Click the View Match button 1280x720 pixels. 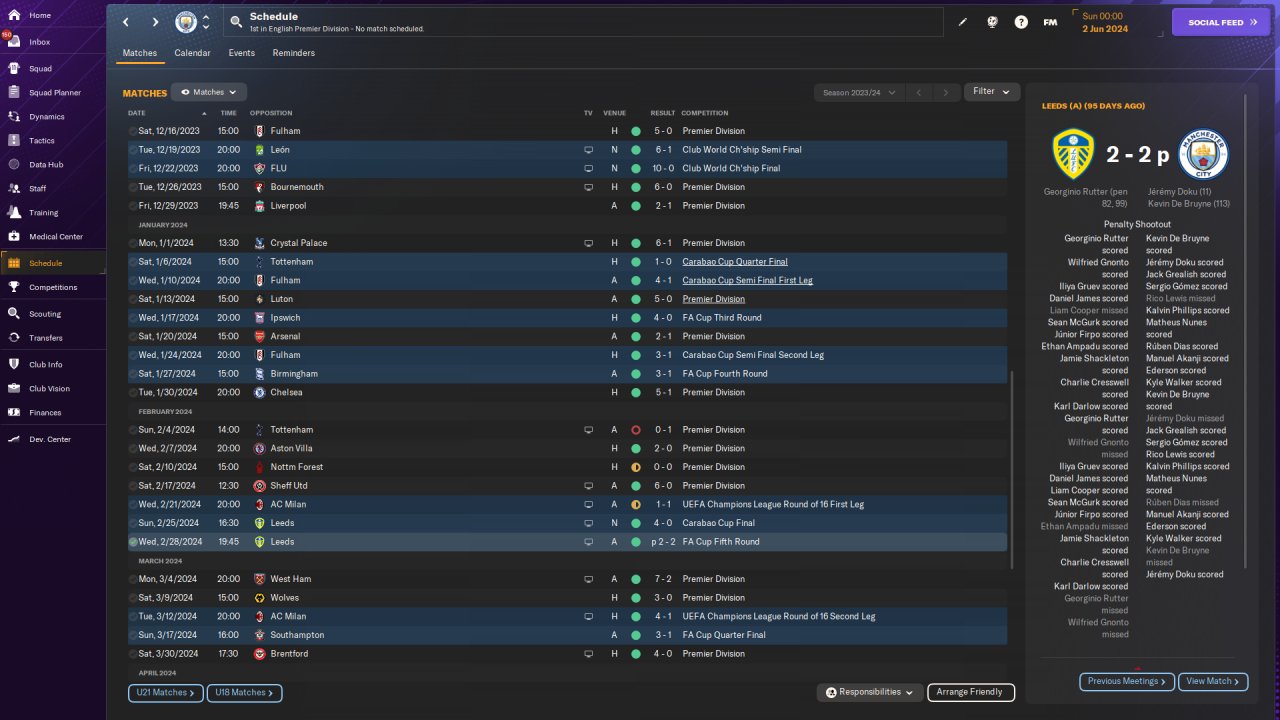1213,681
